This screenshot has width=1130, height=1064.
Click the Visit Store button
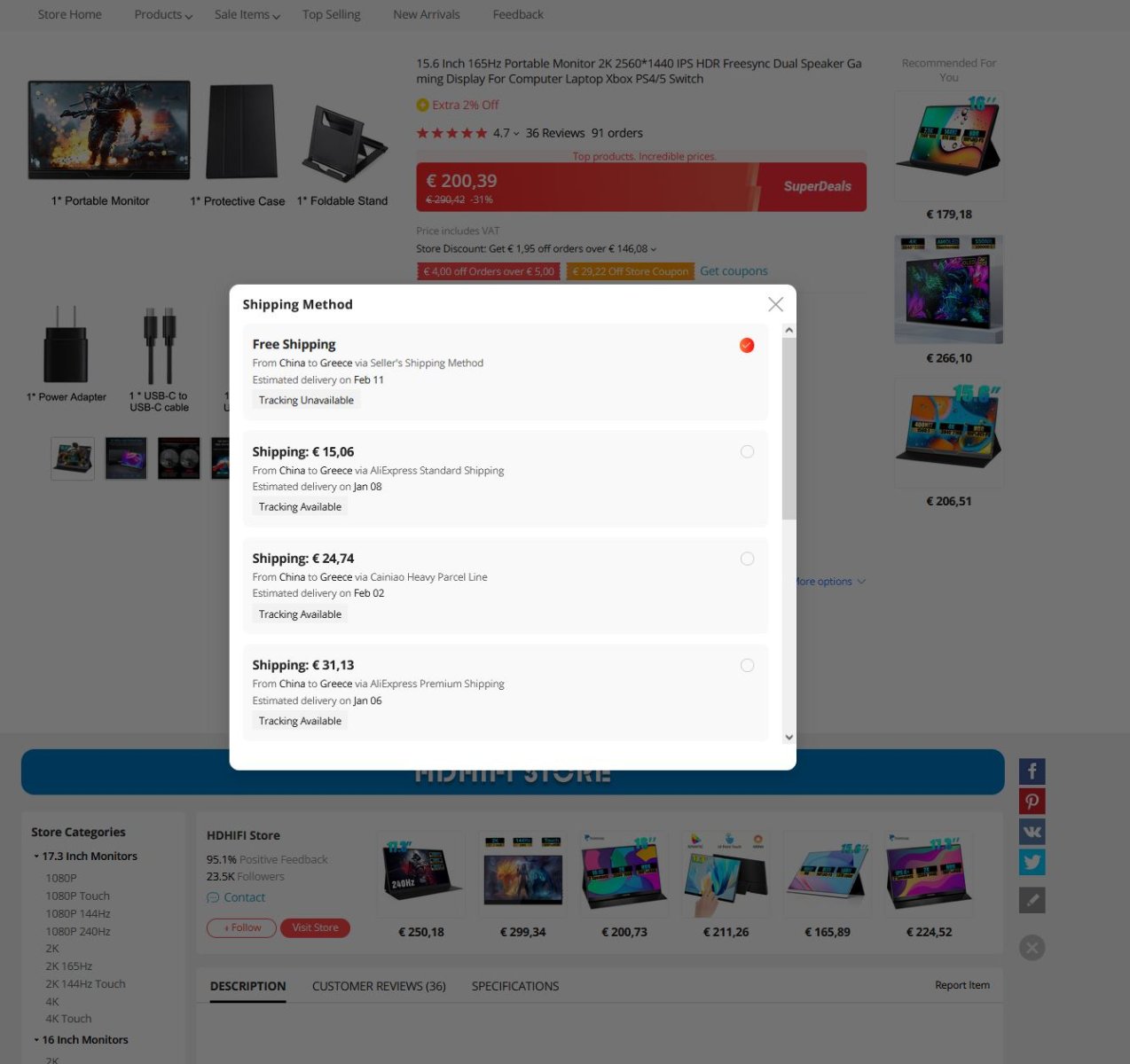315,927
